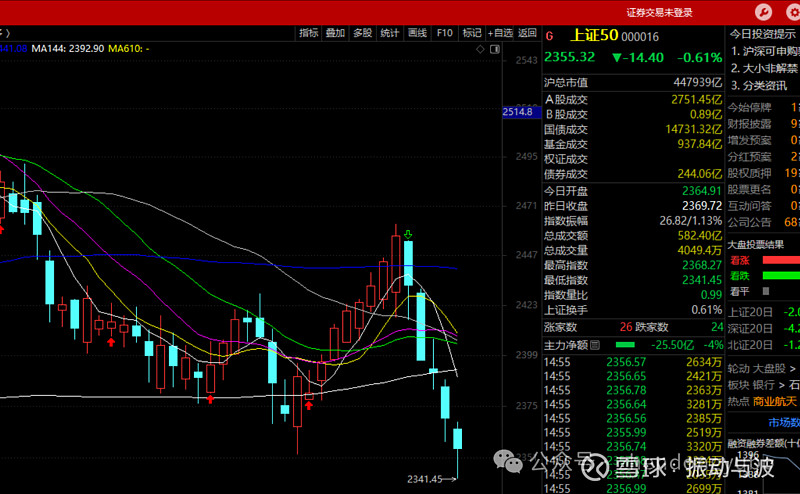
Task: Click the 国债成交 14731.32亿 value
Action: tap(694, 130)
